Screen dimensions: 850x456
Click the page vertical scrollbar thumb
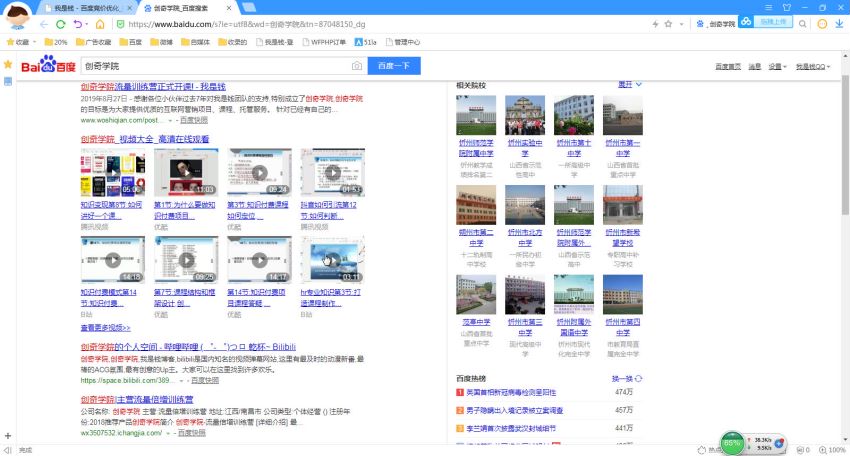[845, 144]
